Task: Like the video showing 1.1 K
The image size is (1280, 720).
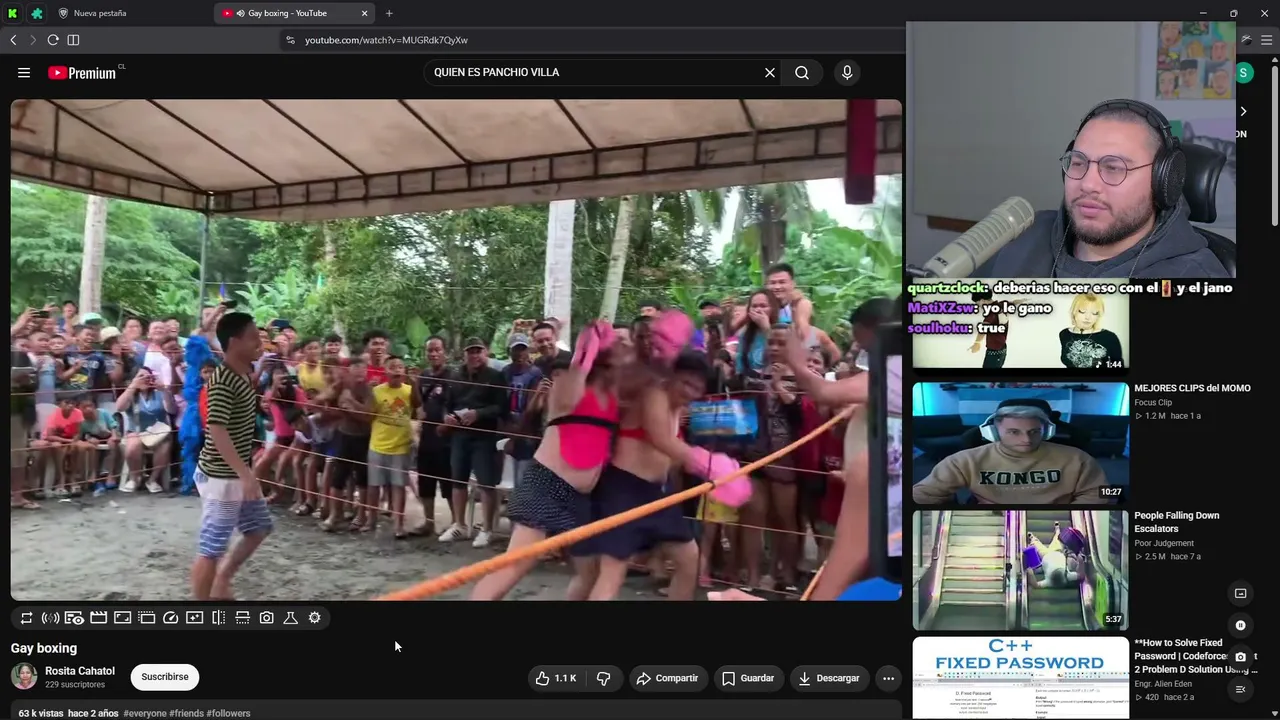Action: click(556, 678)
